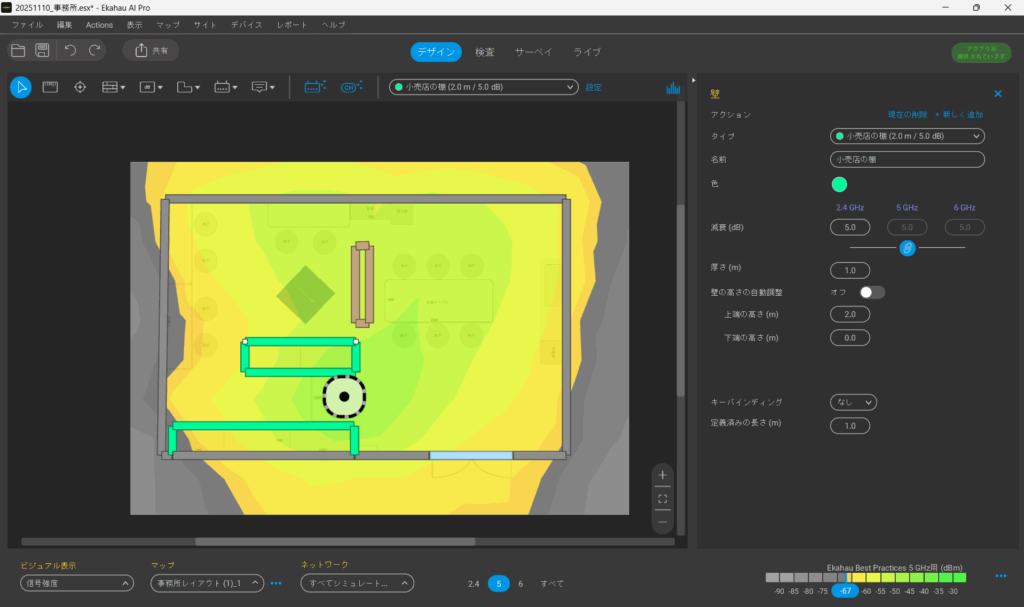Select the 6 GHz band filter
The width and height of the screenshot is (1024, 607).
[x=520, y=583]
